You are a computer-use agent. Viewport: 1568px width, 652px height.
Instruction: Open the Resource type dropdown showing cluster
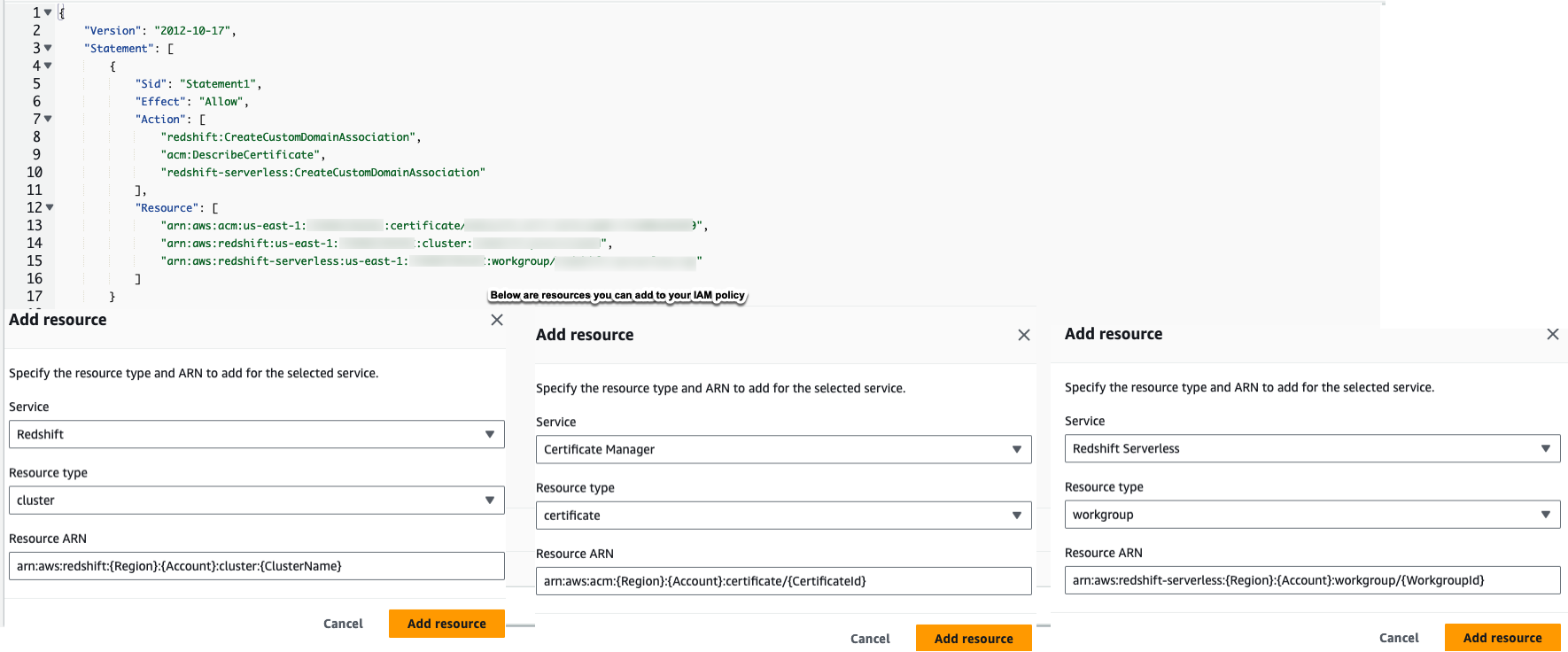(257, 501)
